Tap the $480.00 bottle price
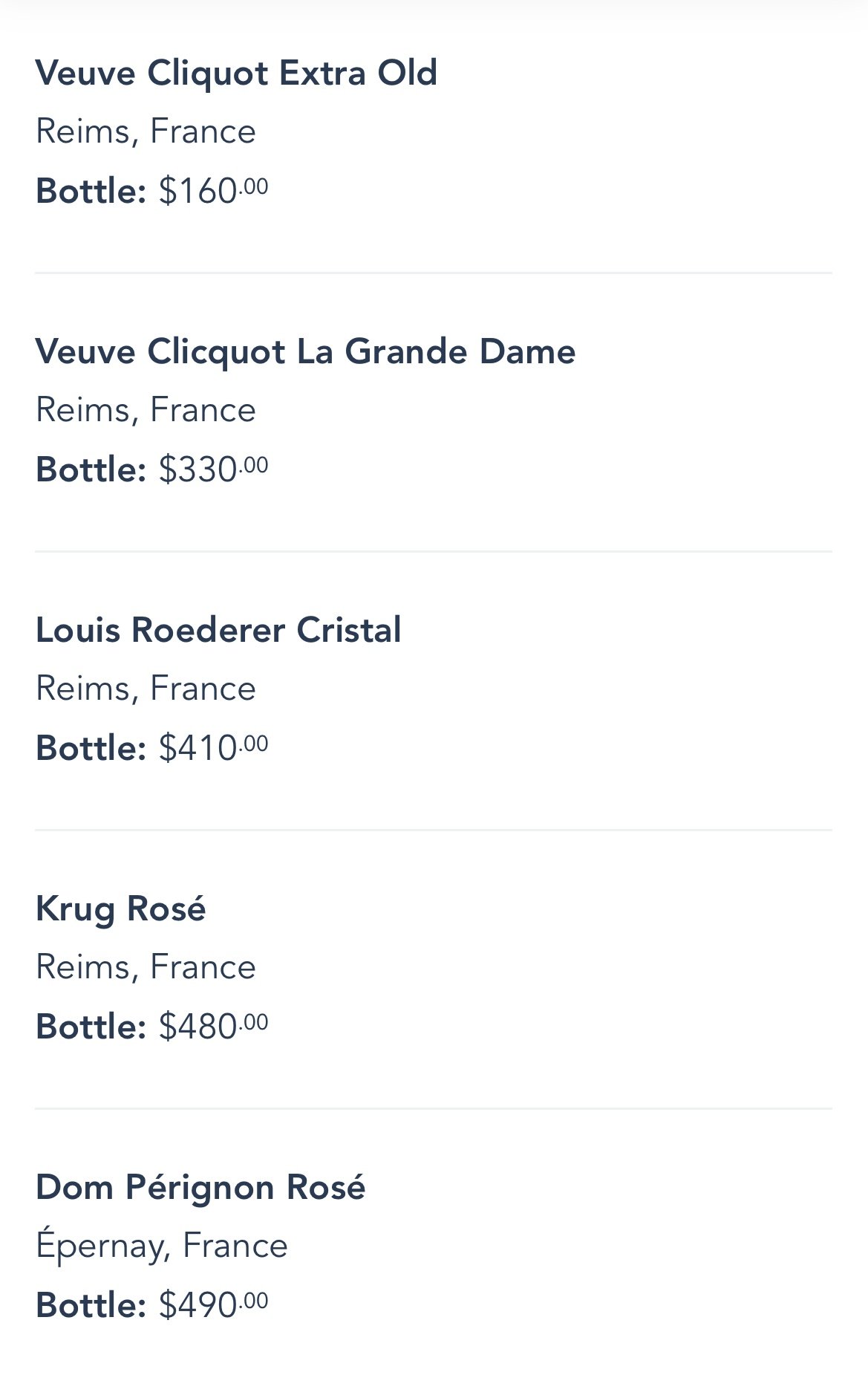Viewport: 868px width, 1375px height. [x=213, y=1026]
